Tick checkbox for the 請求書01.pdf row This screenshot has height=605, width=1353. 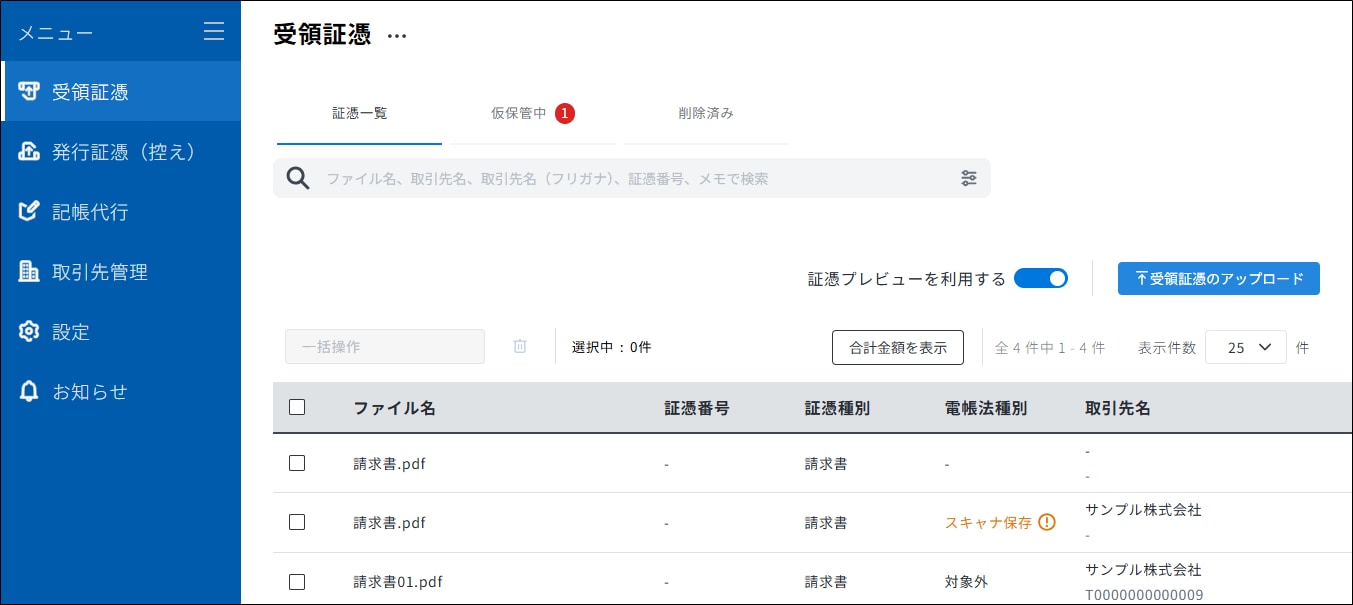point(297,581)
